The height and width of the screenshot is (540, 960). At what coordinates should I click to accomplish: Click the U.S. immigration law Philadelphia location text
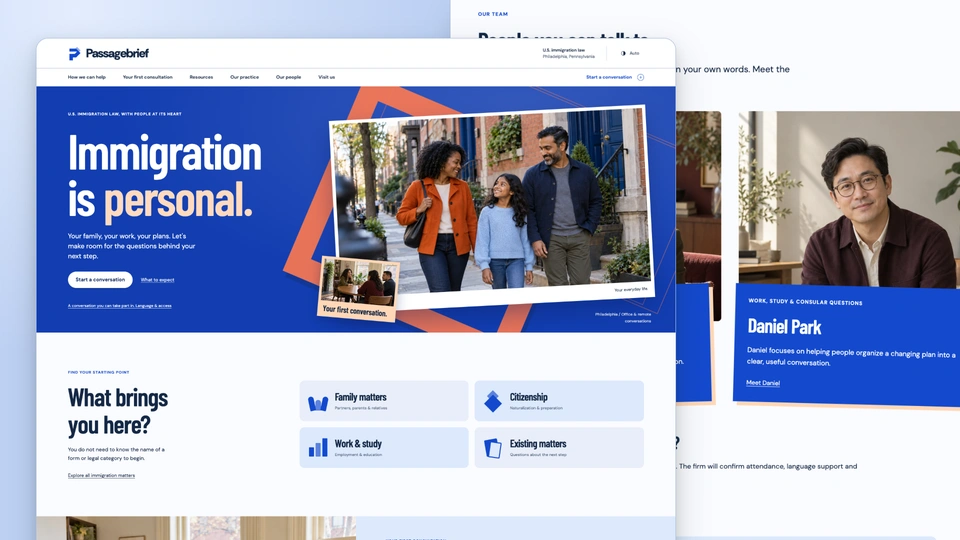point(568,53)
